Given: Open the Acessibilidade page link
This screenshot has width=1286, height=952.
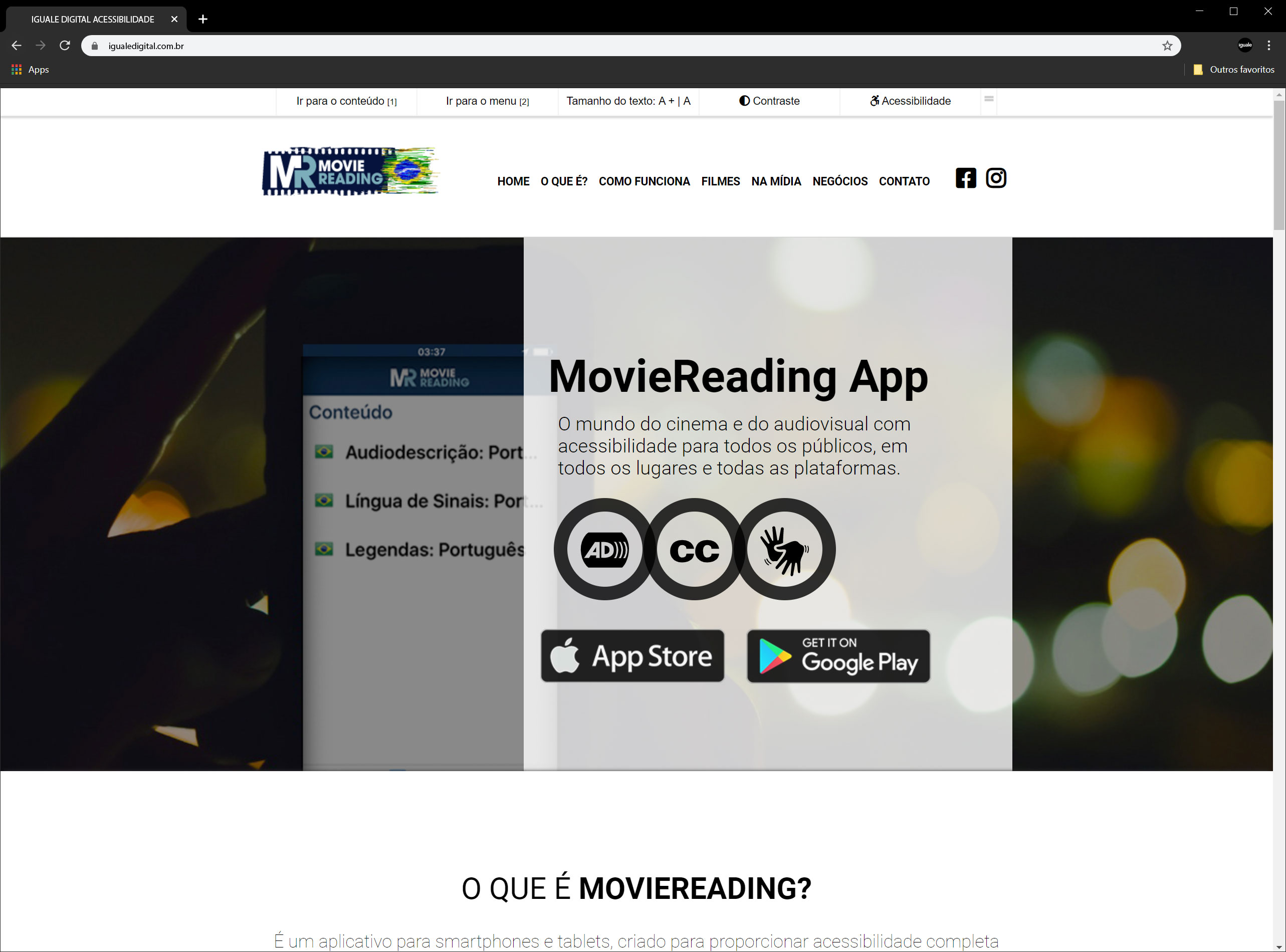Looking at the screenshot, I should point(910,101).
